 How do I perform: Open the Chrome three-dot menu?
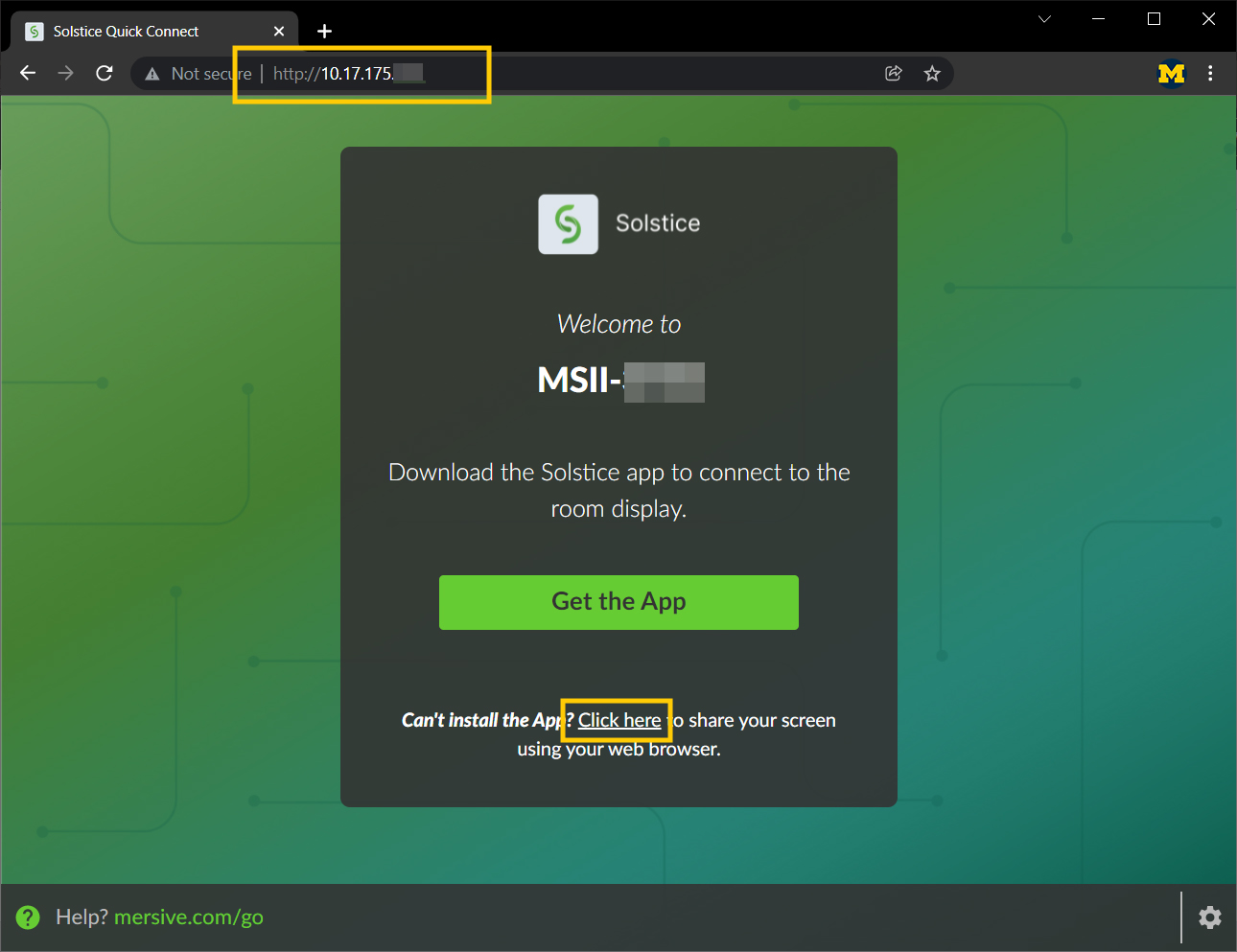tap(1210, 73)
